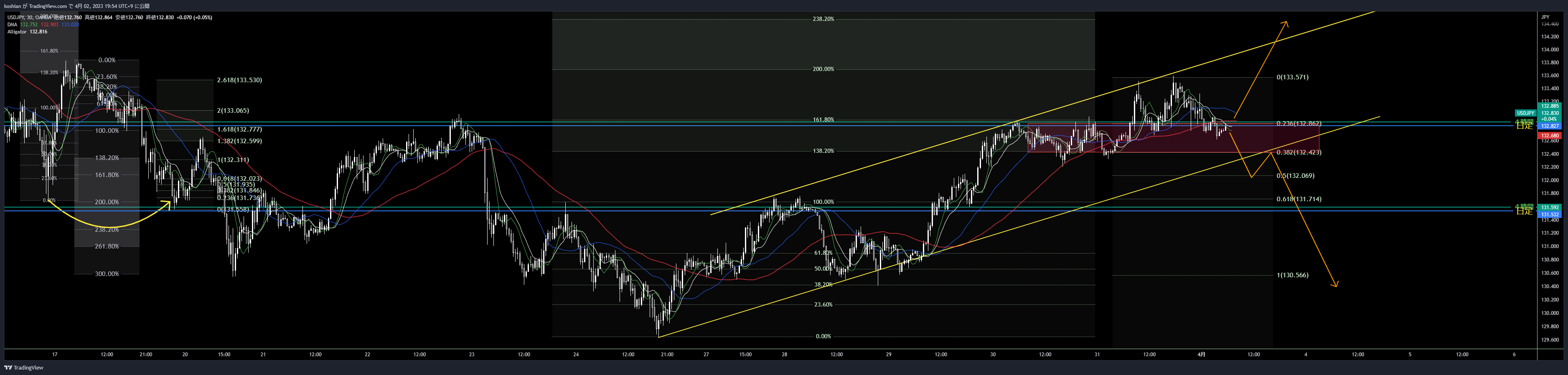1568x375 pixels.
Task: Click the blue DMA value 133.020
Action: pos(70,25)
